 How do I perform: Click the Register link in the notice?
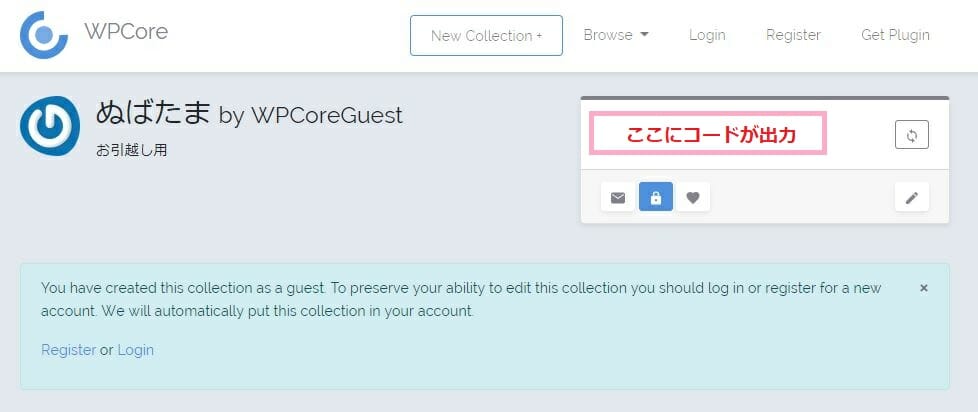[69, 350]
